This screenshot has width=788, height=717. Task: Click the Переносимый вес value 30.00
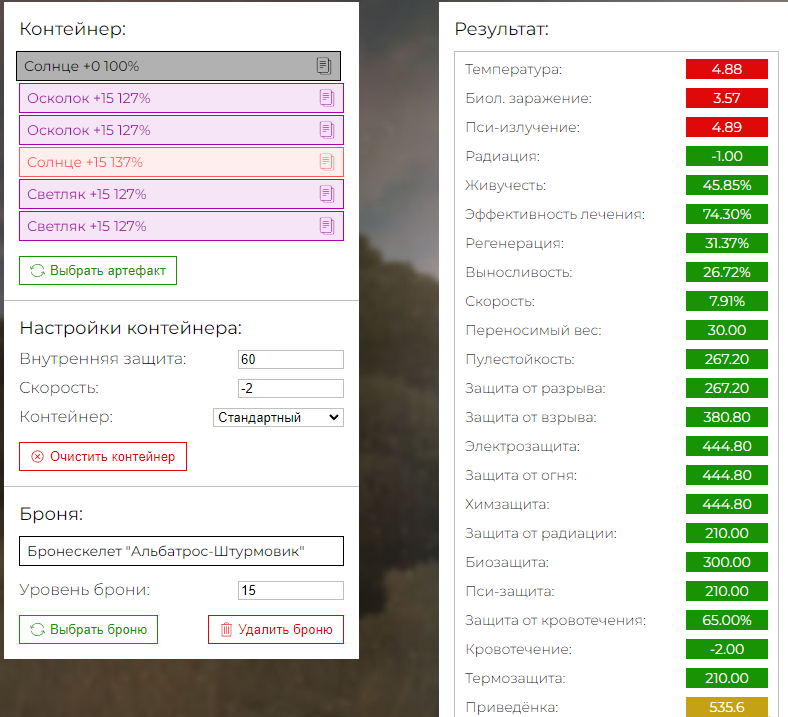(x=727, y=330)
